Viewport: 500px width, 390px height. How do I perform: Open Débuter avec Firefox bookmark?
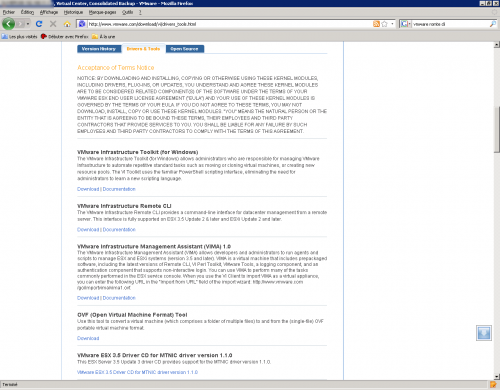point(65,37)
